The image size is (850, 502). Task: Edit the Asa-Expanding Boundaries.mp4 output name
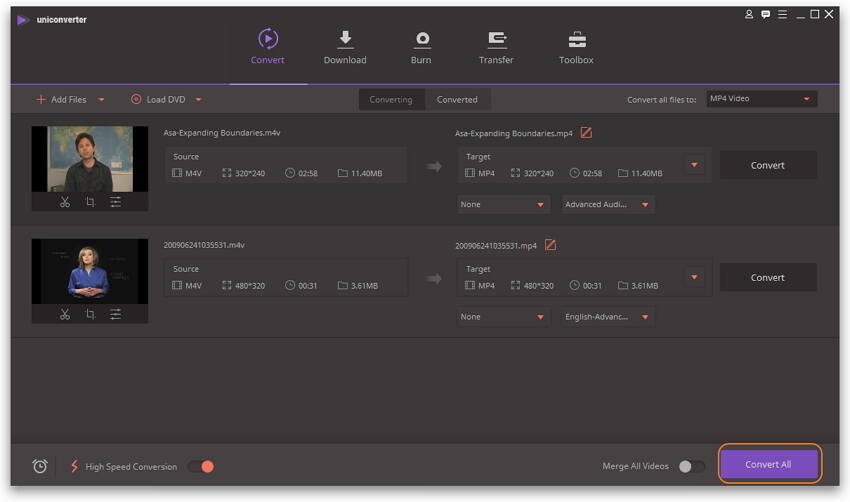[x=586, y=132]
